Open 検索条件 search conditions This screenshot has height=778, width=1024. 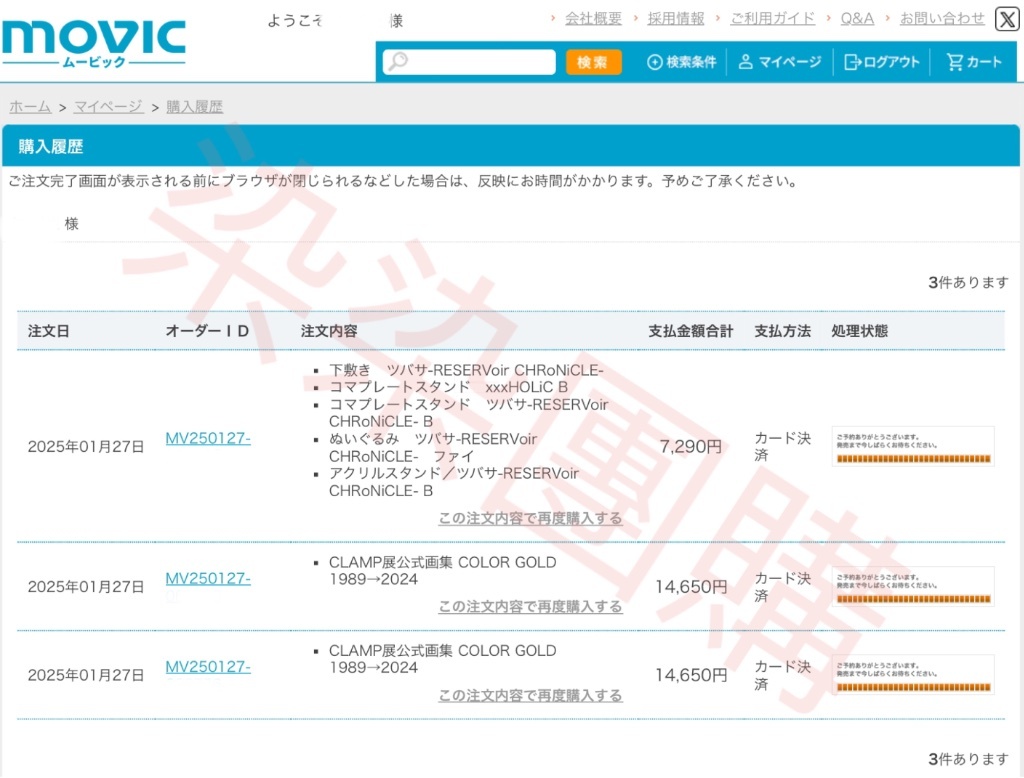[x=681, y=62]
